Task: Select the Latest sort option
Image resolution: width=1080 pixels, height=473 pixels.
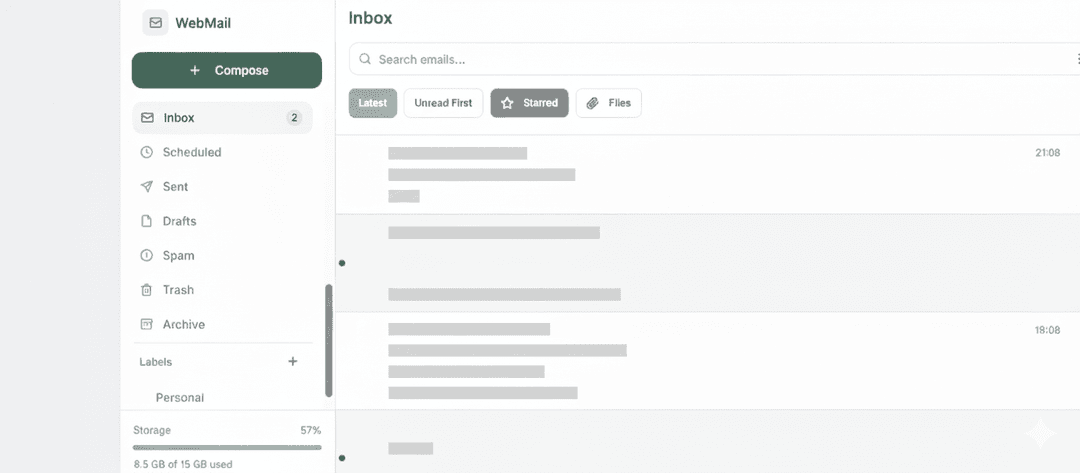Action: click(x=373, y=103)
